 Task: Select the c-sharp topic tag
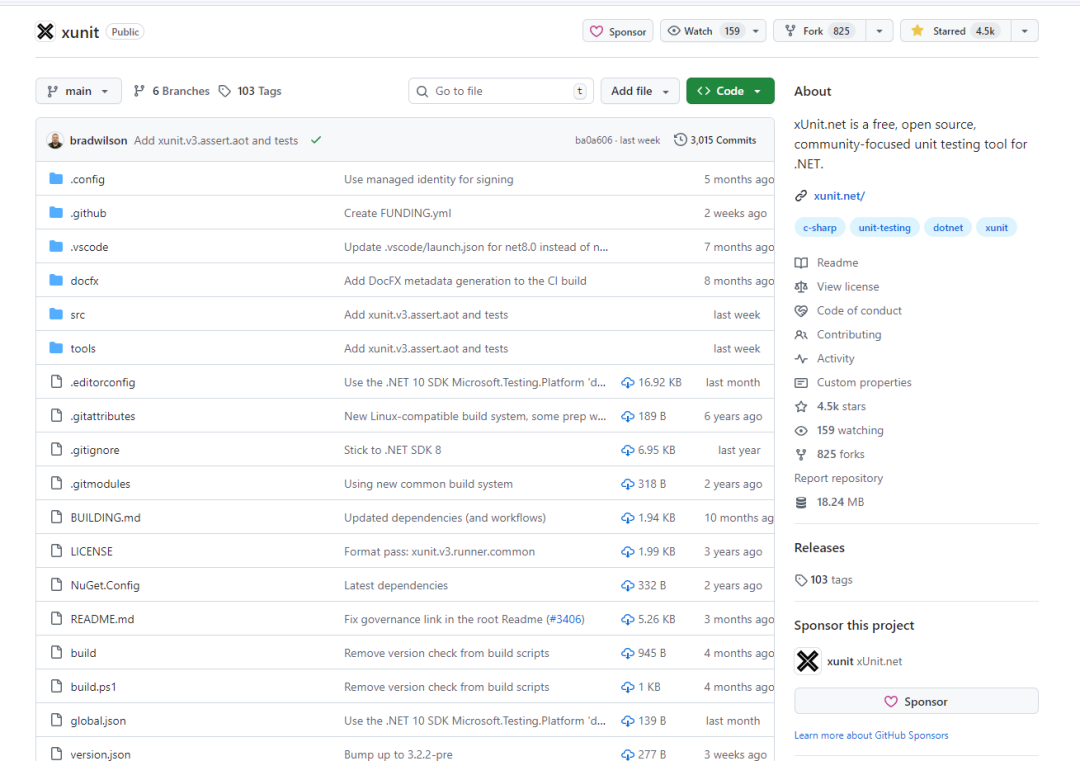820,227
